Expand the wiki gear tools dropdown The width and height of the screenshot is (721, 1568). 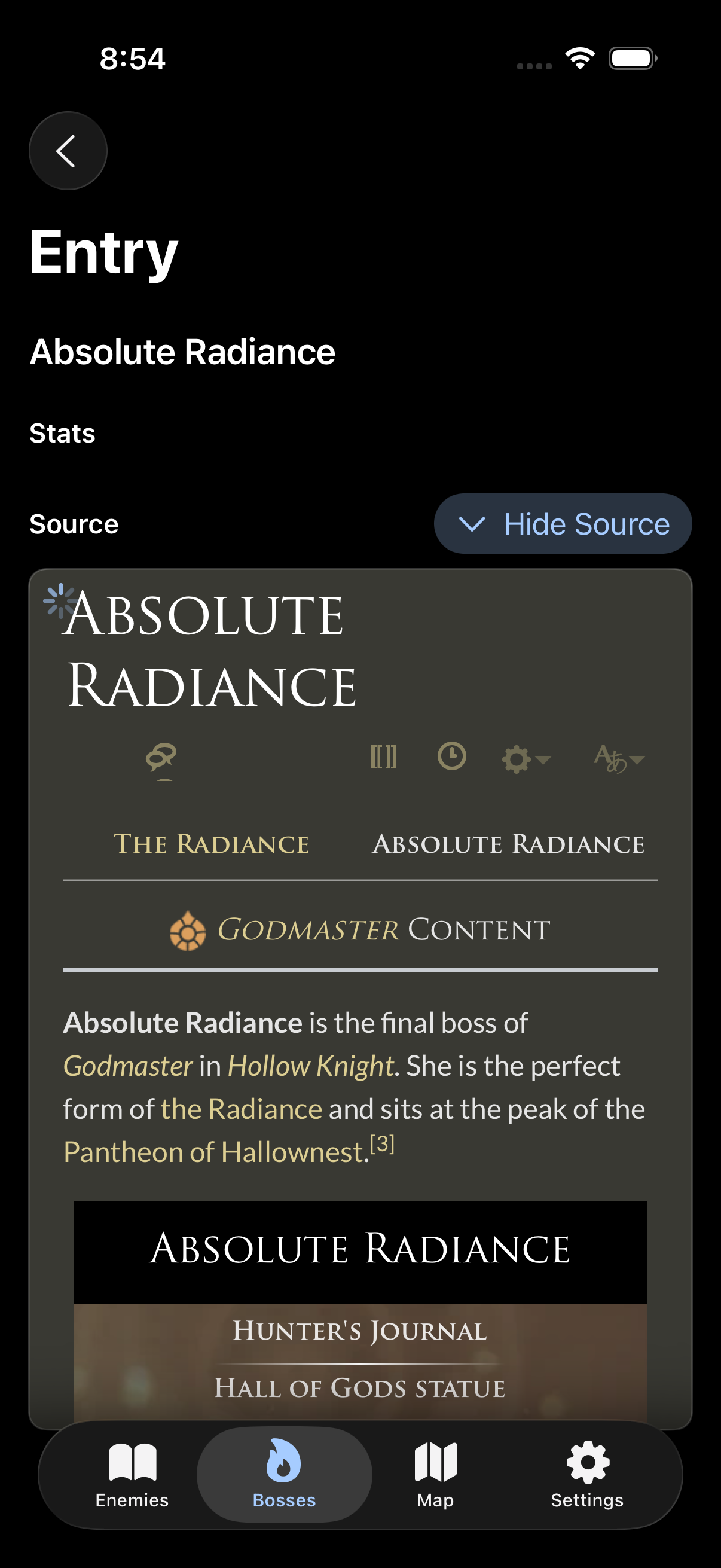[526, 759]
